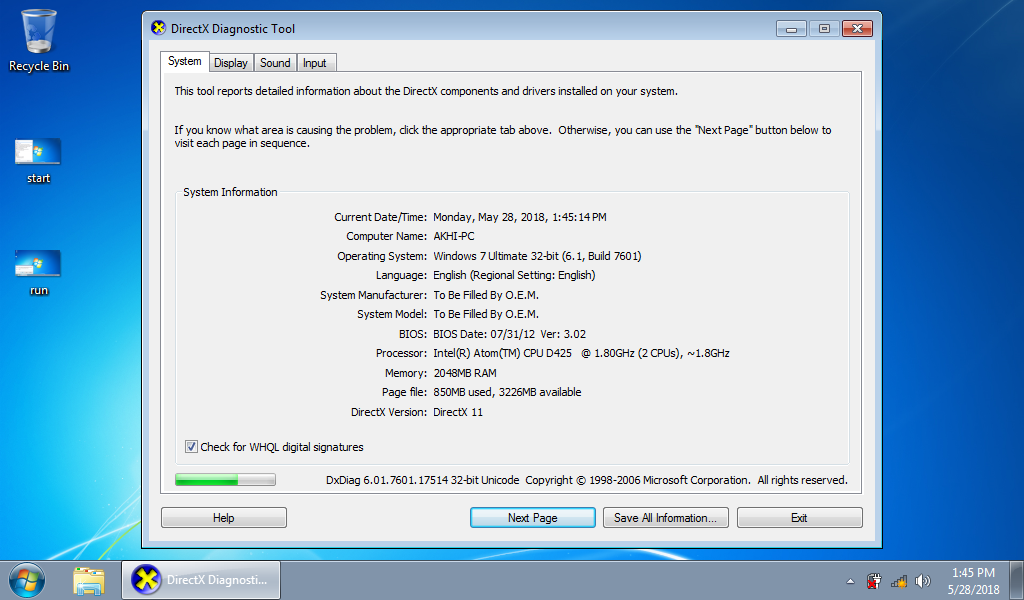Click the '2048MB RAM' memory value
This screenshot has height=600, width=1024.
pyautogui.click(x=465, y=373)
